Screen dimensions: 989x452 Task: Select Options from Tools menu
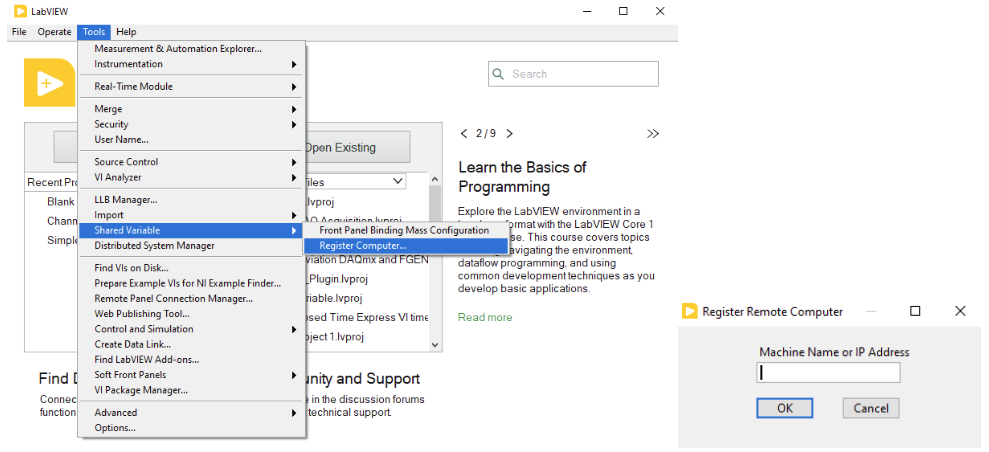pos(115,428)
